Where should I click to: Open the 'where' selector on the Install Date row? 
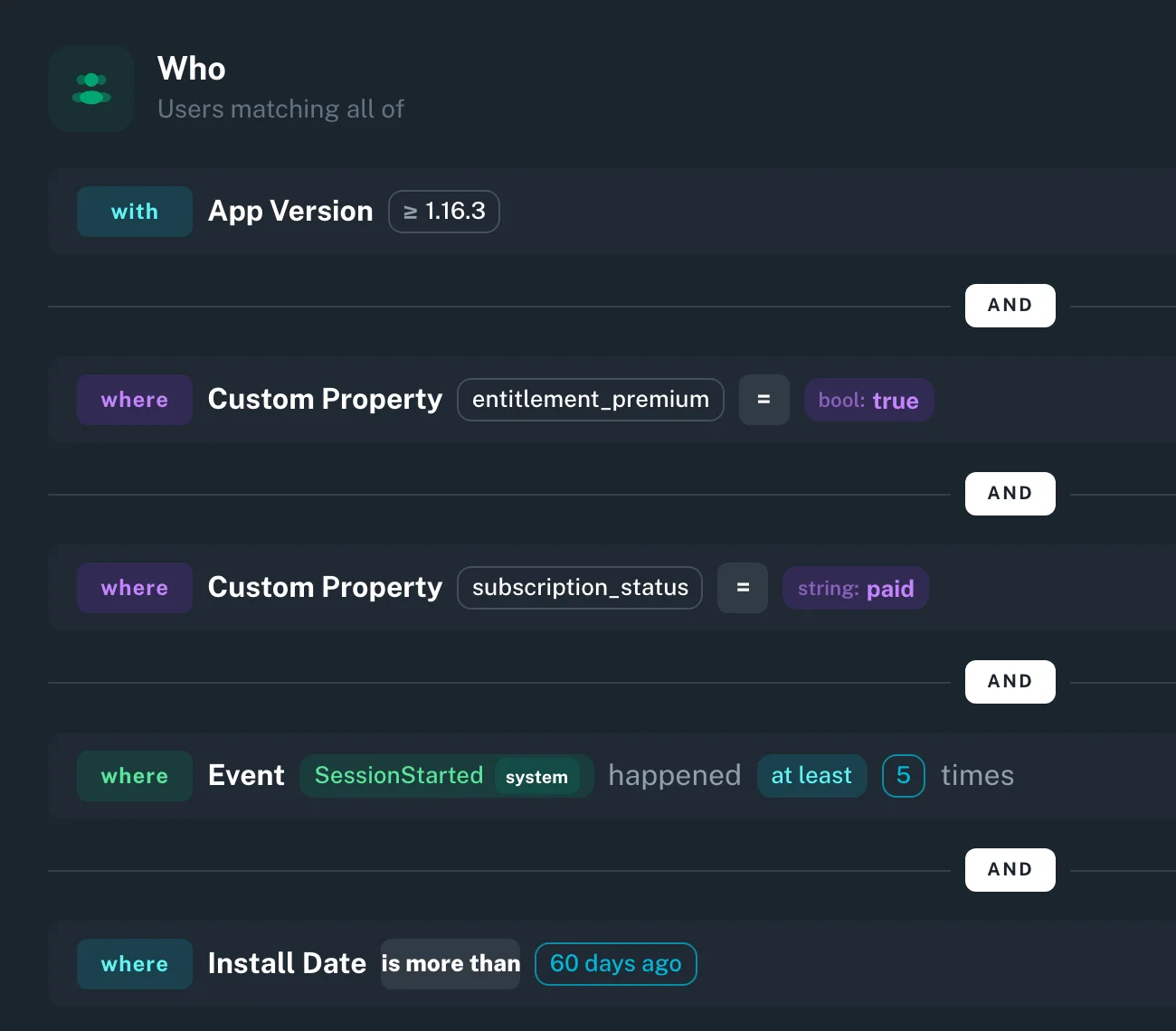pos(135,964)
